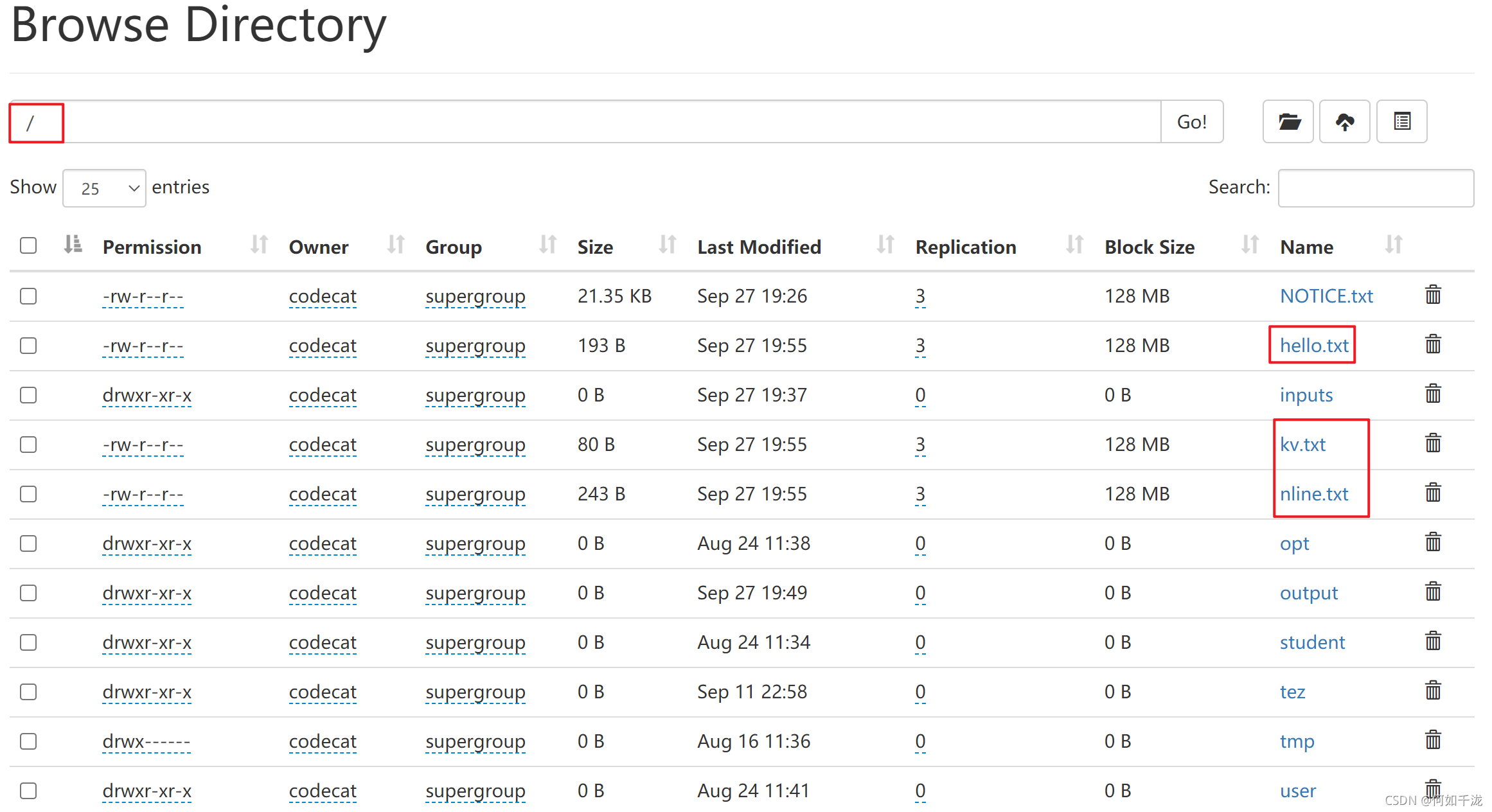Click into the Search field
Image resolution: width=1492 pixels, height=812 pixels.
coord(1376,188)
